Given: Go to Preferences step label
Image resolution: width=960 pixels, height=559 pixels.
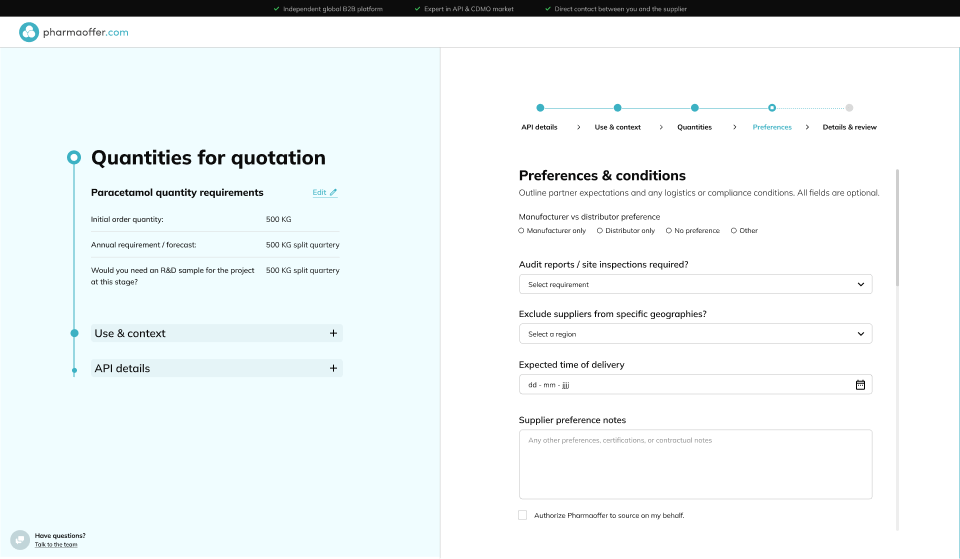Looking at the screenshot, I should click(x=772, y=127).
